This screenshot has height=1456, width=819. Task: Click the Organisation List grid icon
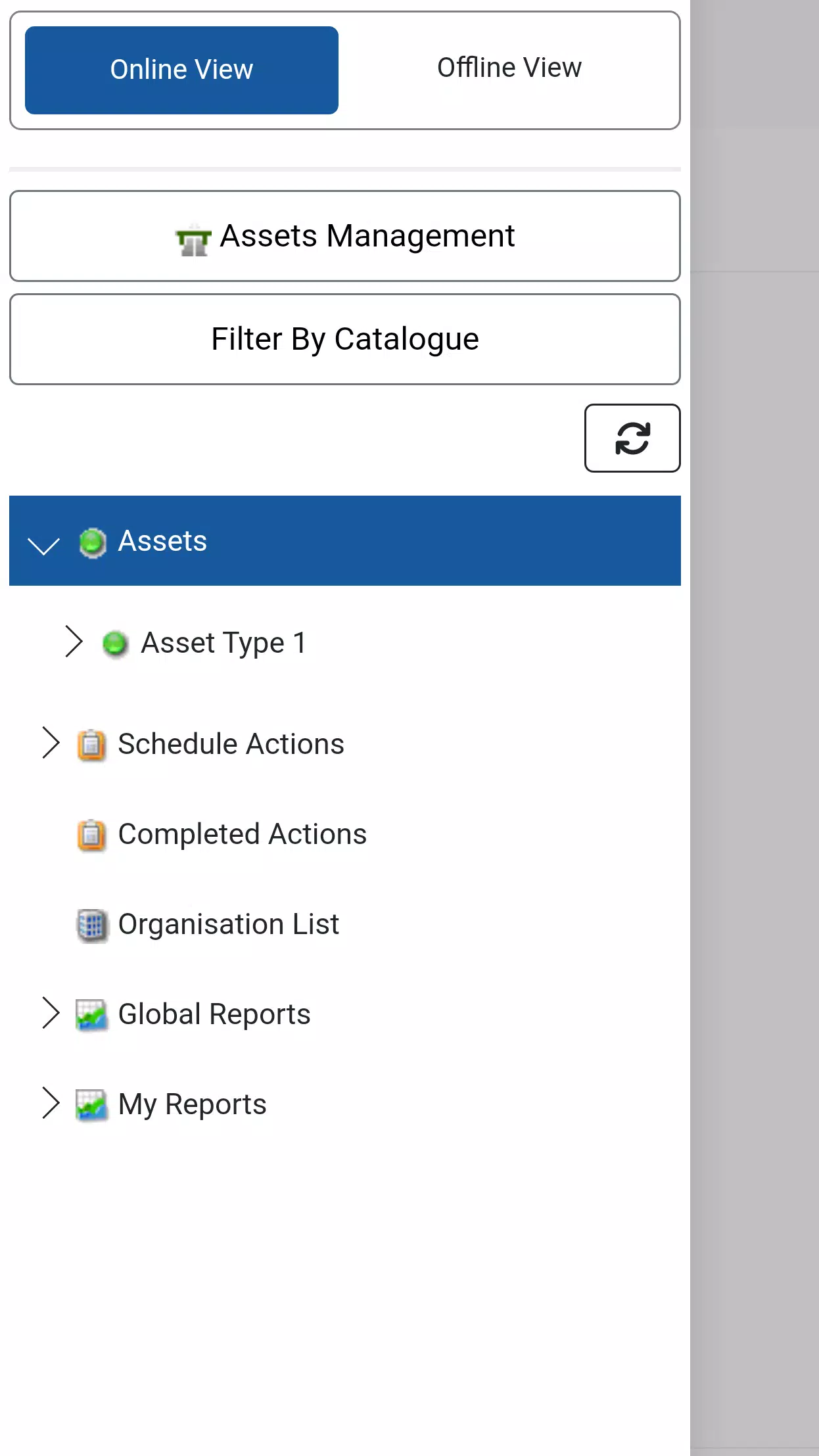[90, 925]
